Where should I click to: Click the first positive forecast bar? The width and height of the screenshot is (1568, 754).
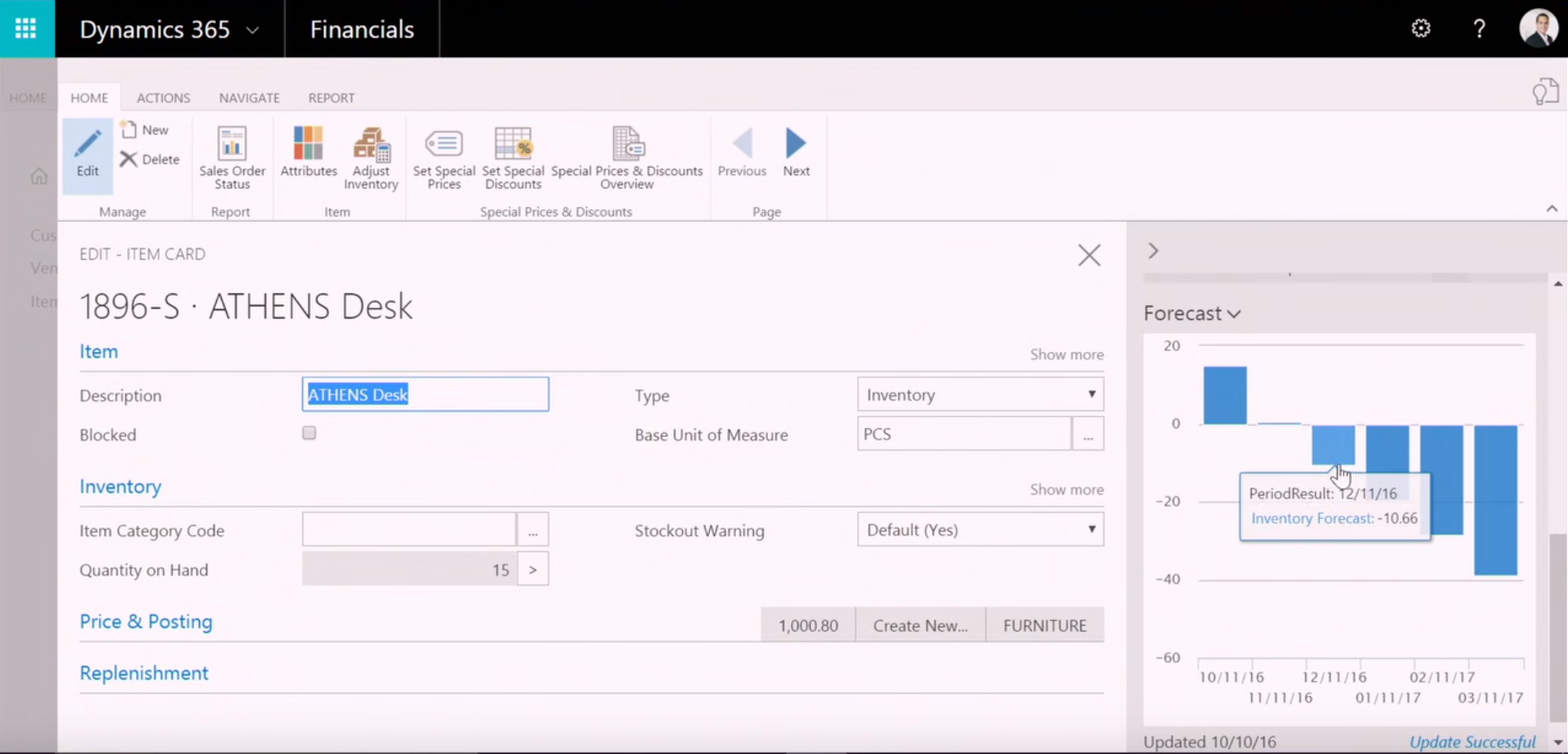click(1225, 395)
